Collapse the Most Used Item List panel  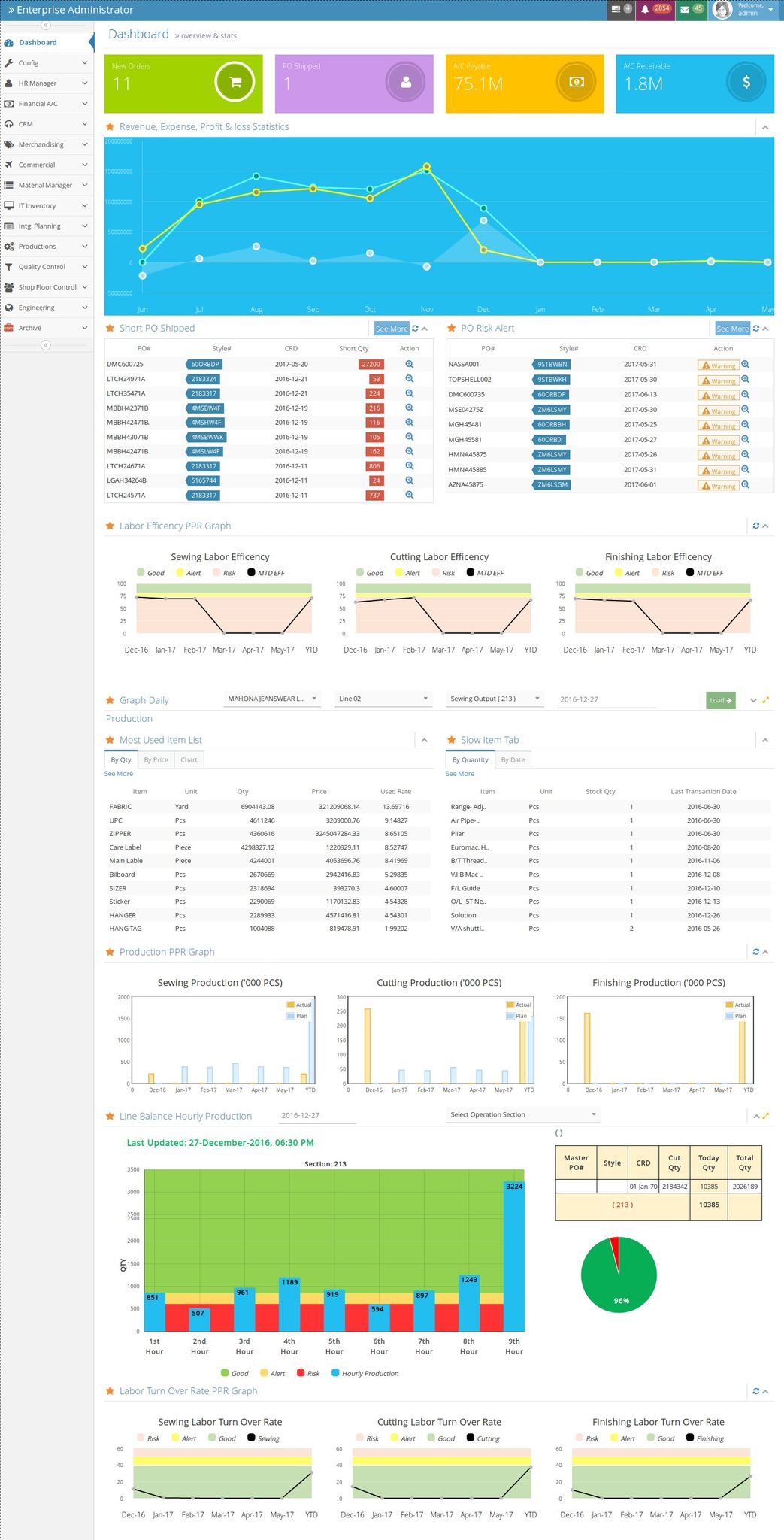[425, 741]
